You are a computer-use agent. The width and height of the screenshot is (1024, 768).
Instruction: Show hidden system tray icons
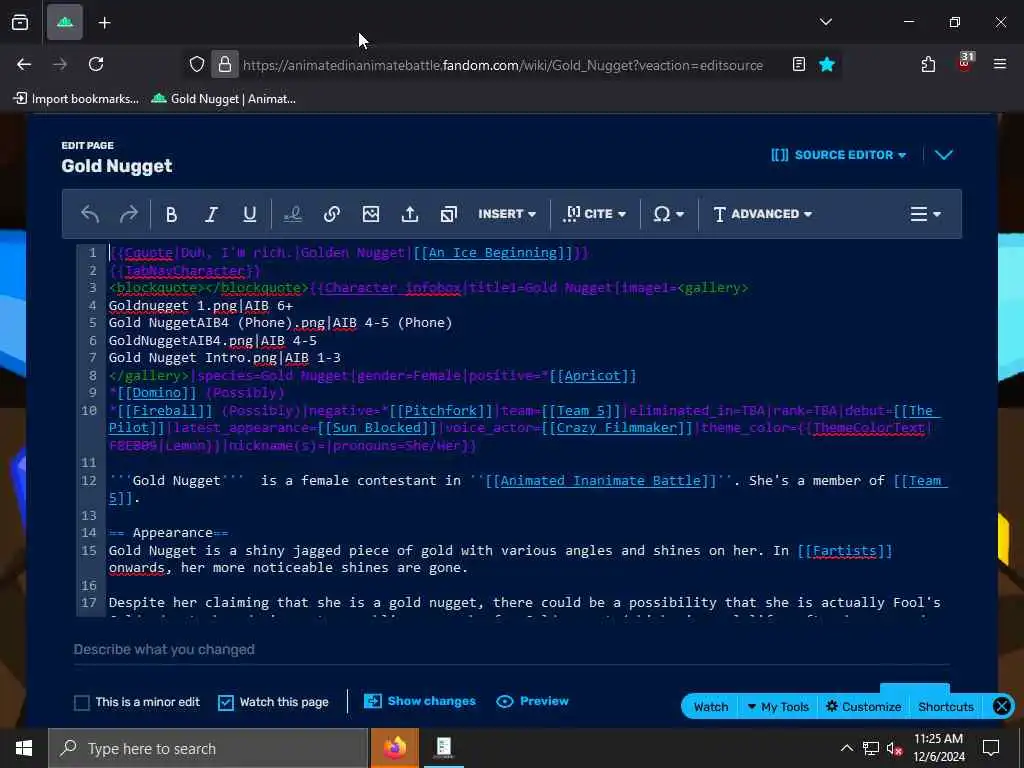pyautogui.click(x=846, y=748)
